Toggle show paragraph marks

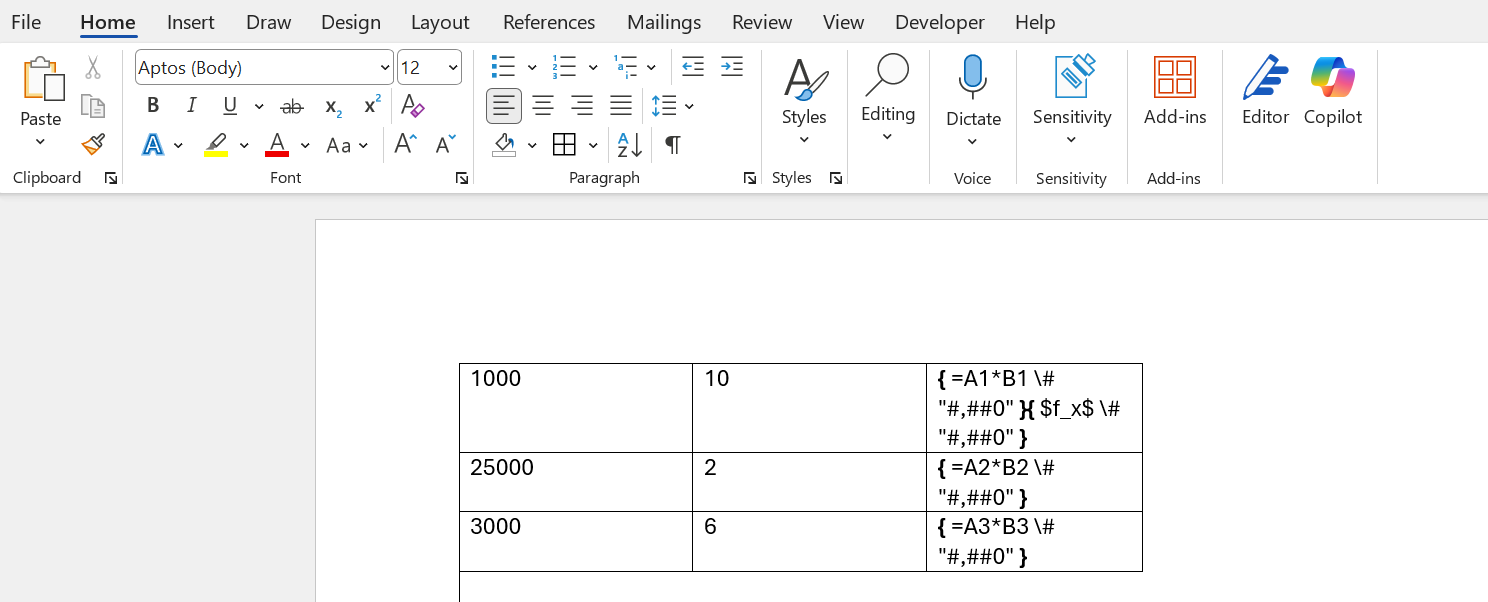coord(673,145)
